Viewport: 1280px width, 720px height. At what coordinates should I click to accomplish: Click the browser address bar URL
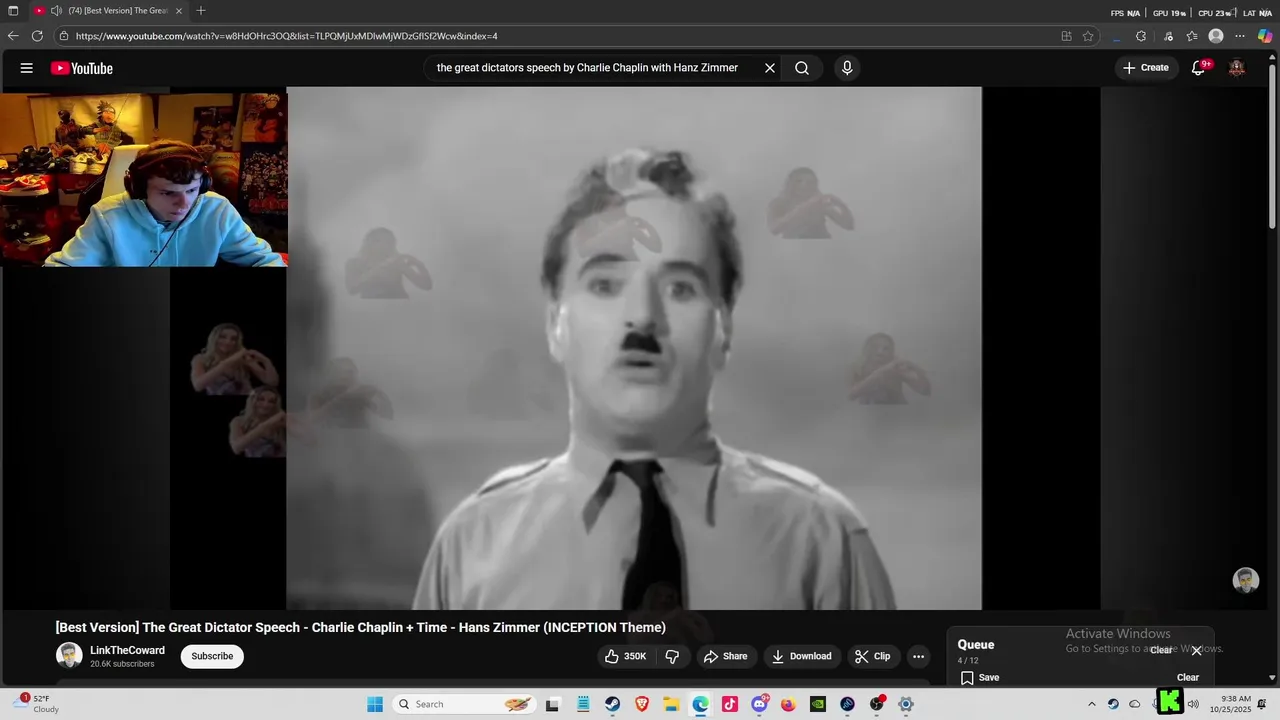pos(287,36)
